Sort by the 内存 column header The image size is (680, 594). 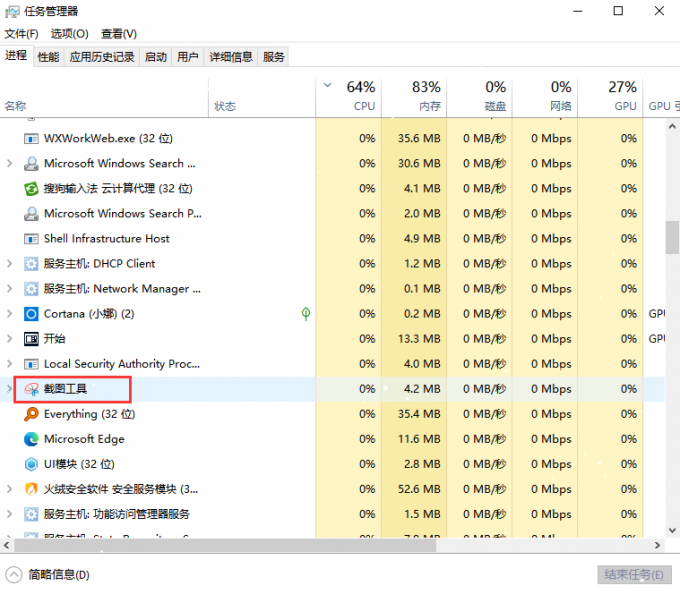click(x=414, y=98)
